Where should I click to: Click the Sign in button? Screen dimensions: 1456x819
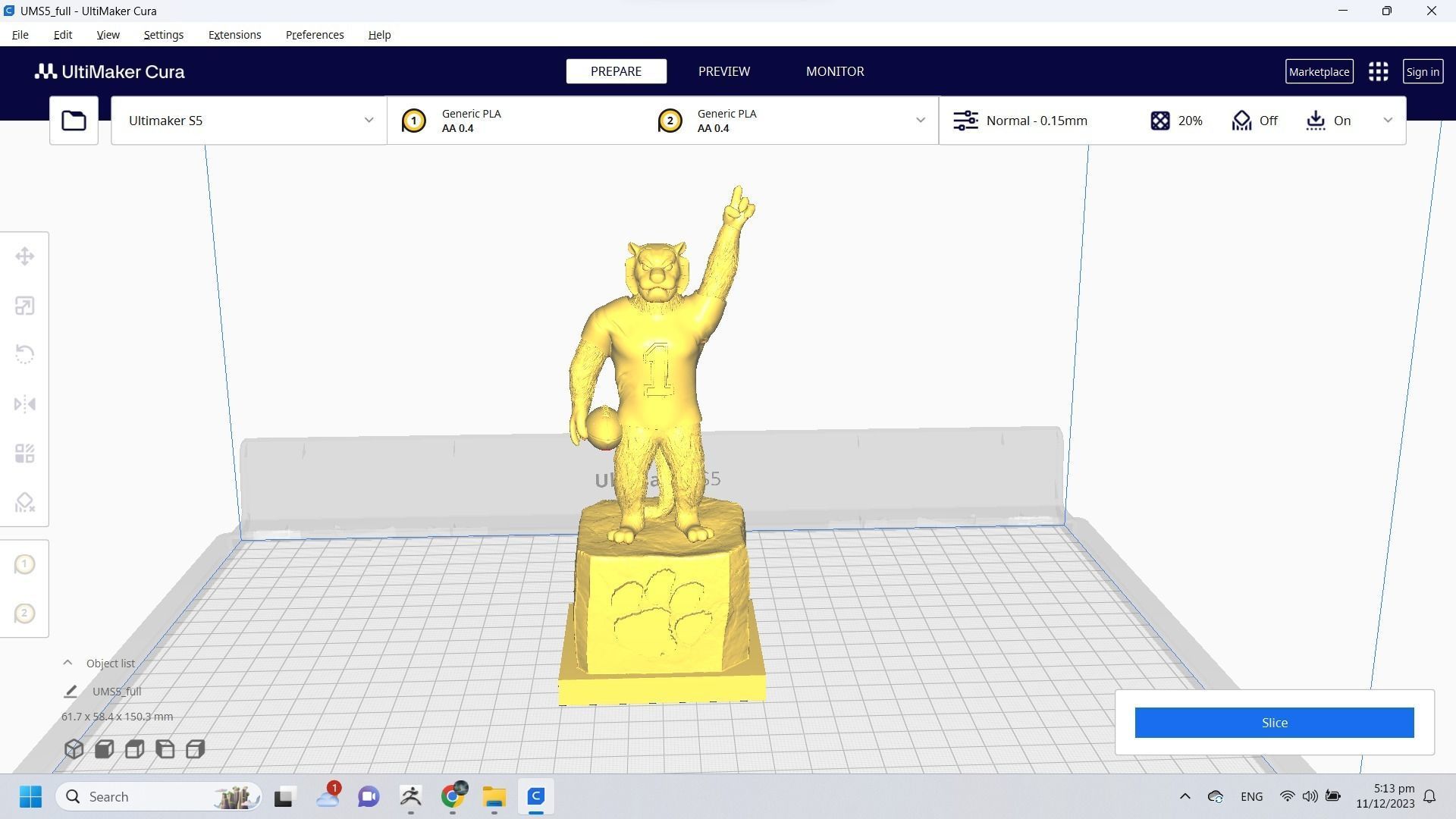click(1422, 72)
